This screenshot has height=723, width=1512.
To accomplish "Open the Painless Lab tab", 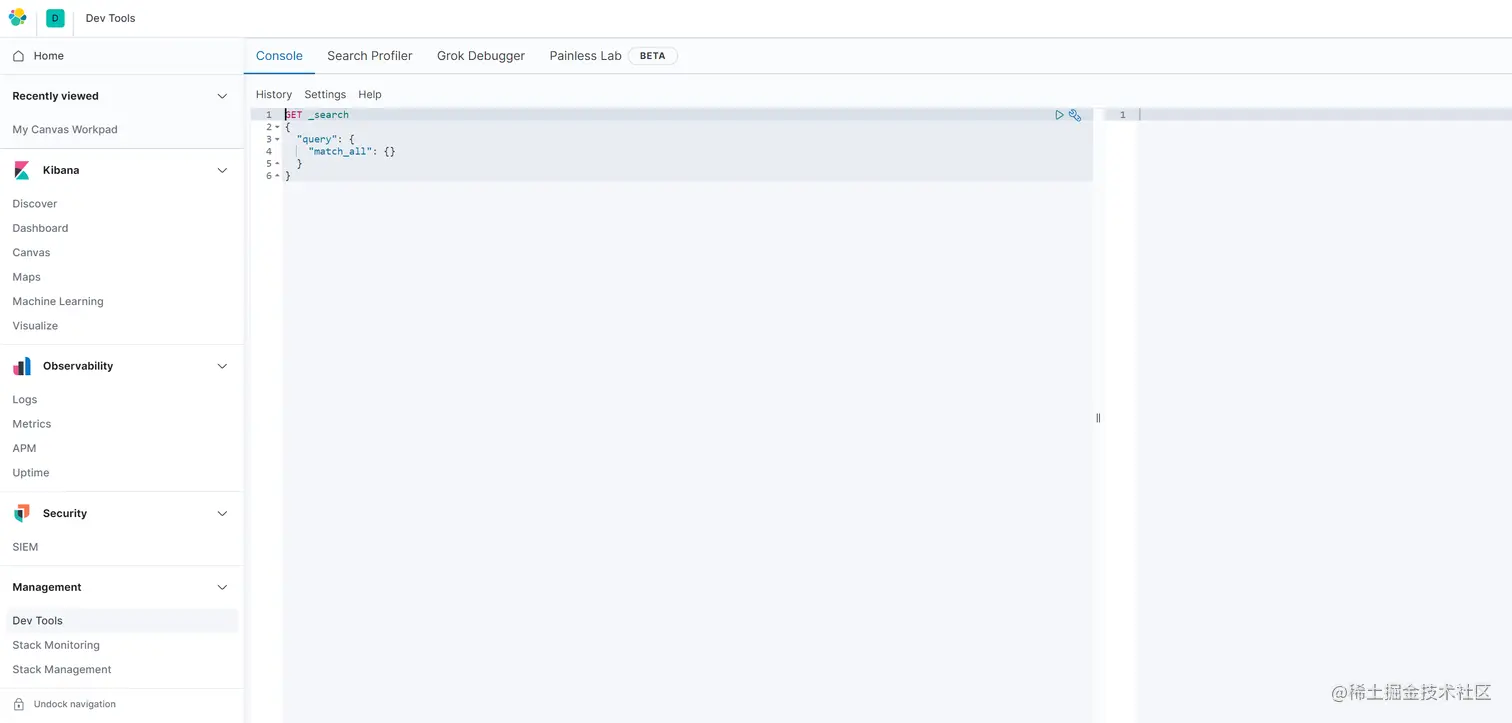I will (585, 56).
